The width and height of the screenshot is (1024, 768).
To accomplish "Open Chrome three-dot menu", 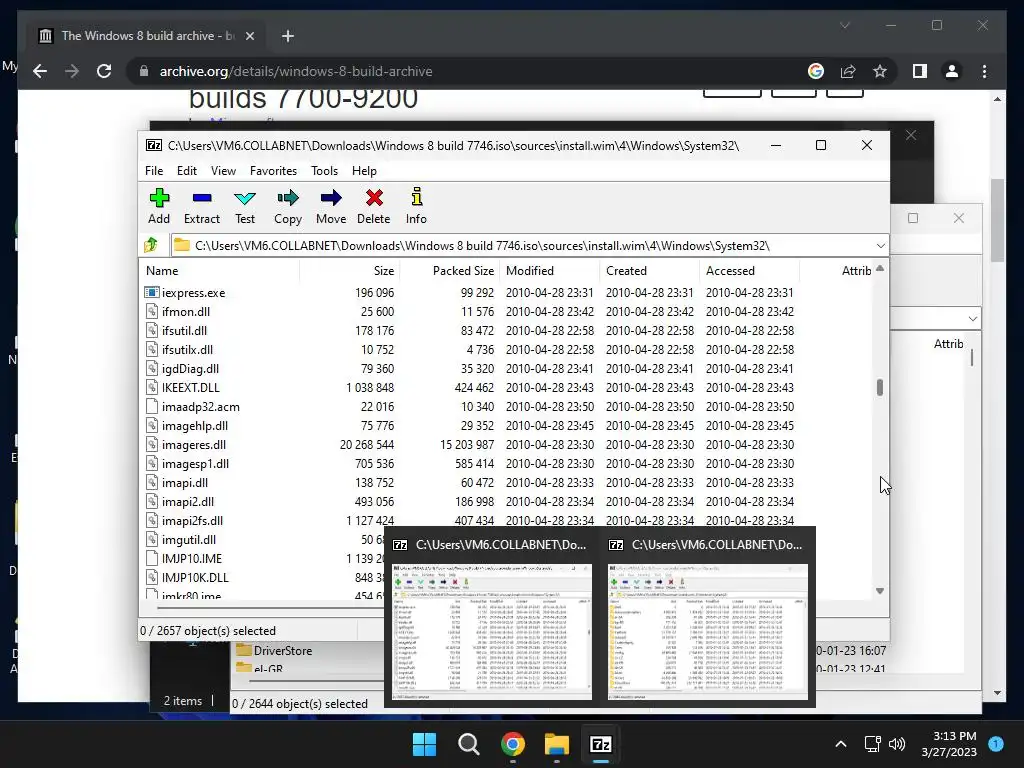I will coord(984,71).
